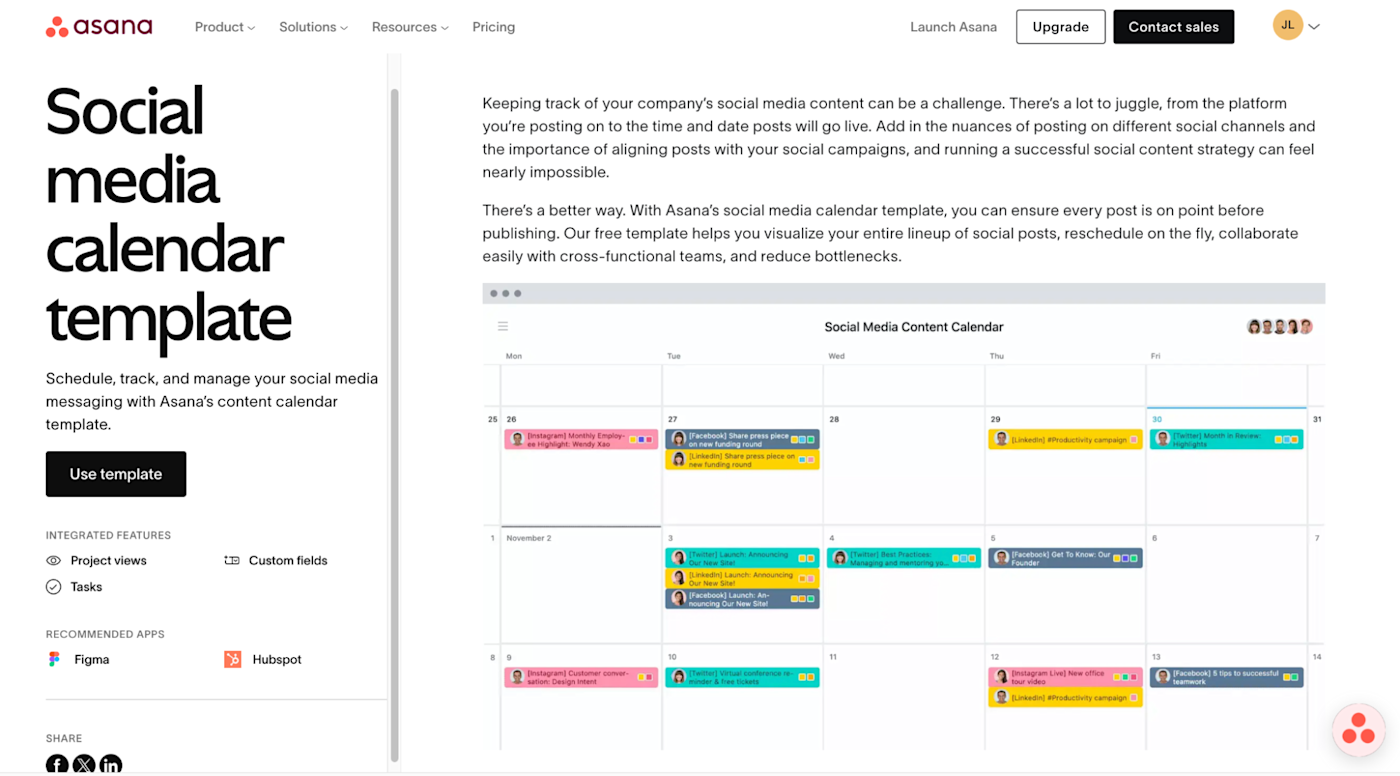This screenshot has height=776, width=1400.
Task: Open Facebook 5 tips to successful teamwork task
Action: (1227, 677)
